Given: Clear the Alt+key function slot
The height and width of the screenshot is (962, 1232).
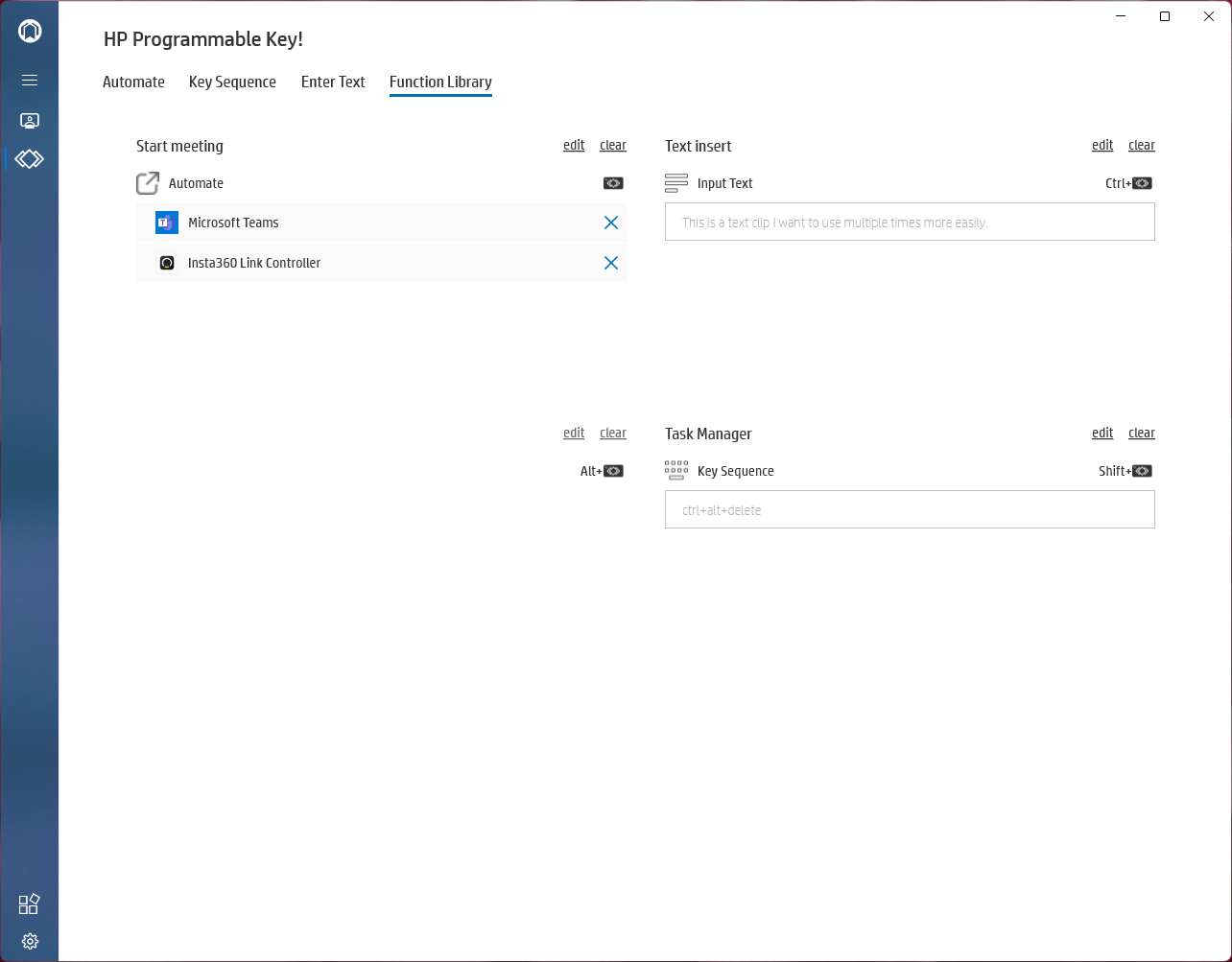Looking at the screenshot, I should (x=613, y=434).
